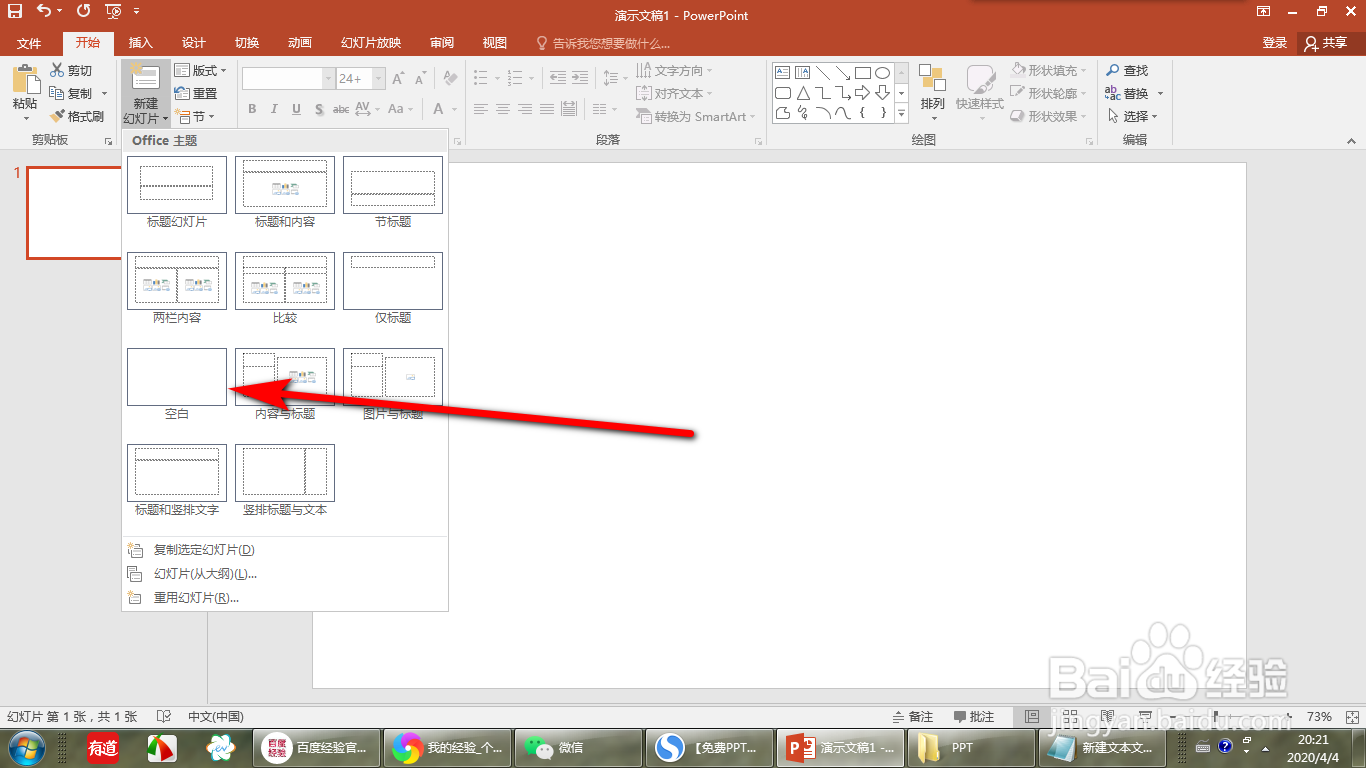Toggle strikethrough abc formatting
The width and height of the screenshot is (1366, 768).
tap(341, 109)
